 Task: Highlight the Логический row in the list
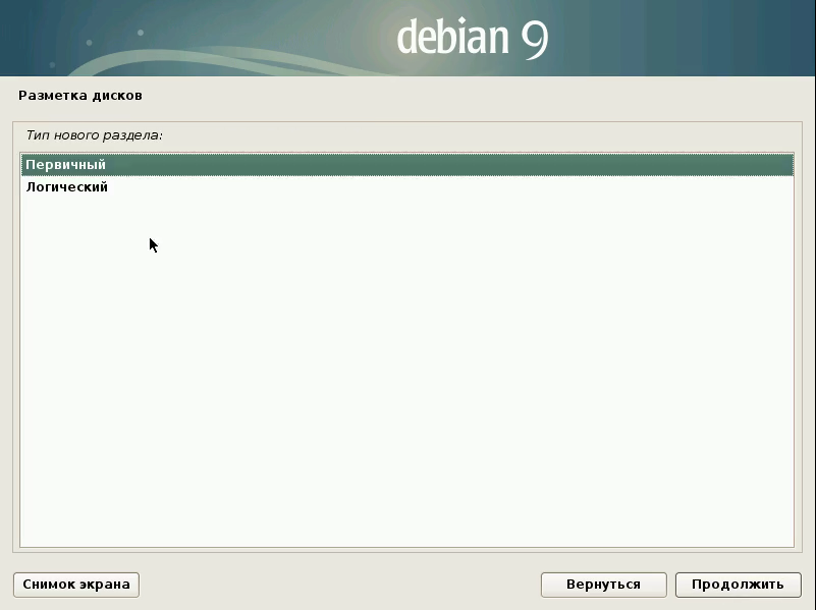400,187
